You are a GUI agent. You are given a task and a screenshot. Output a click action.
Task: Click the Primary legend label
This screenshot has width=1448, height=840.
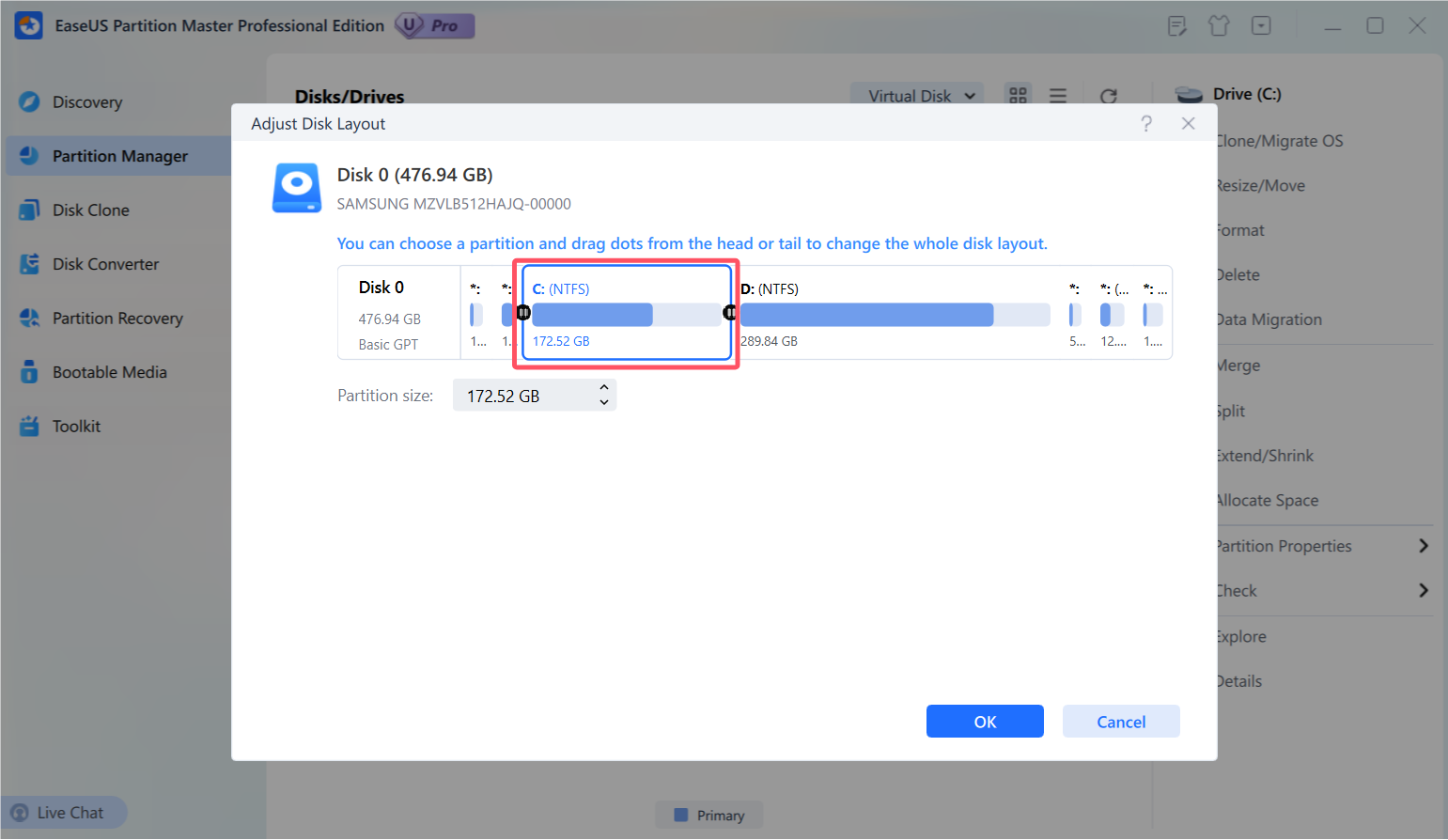[721, 816]
